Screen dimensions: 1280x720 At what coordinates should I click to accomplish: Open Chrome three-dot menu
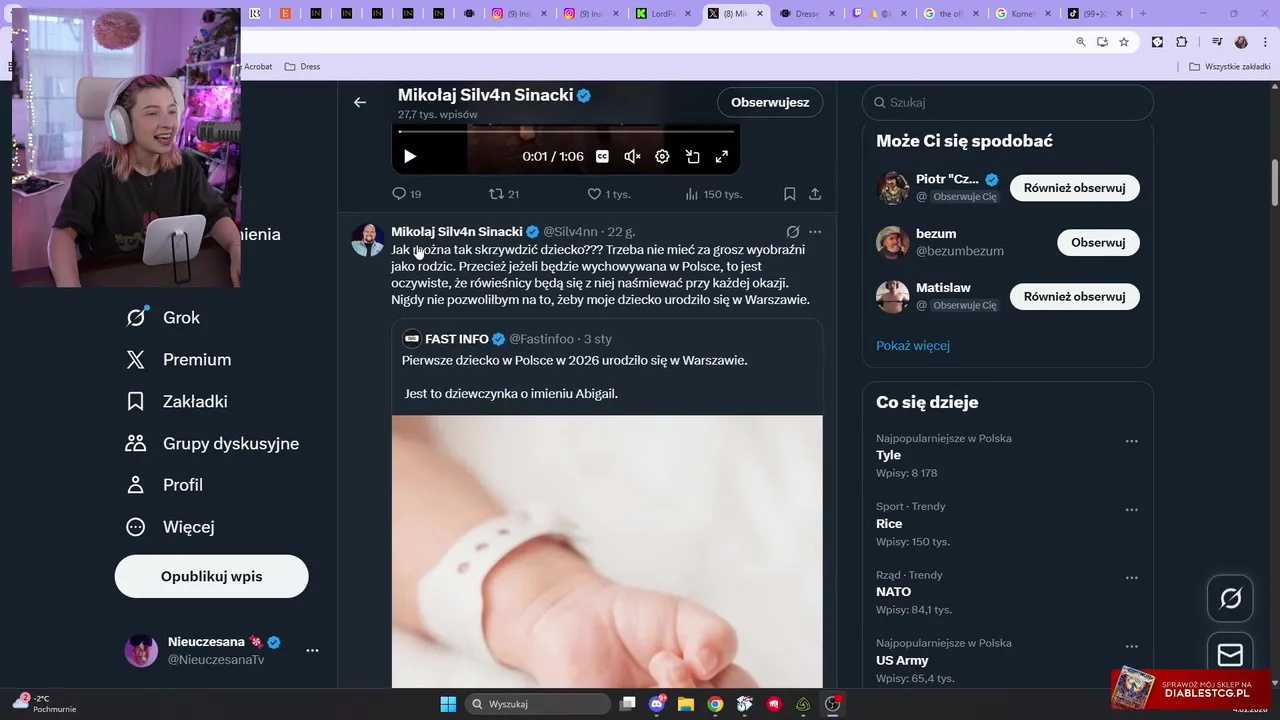[1265, 42]
